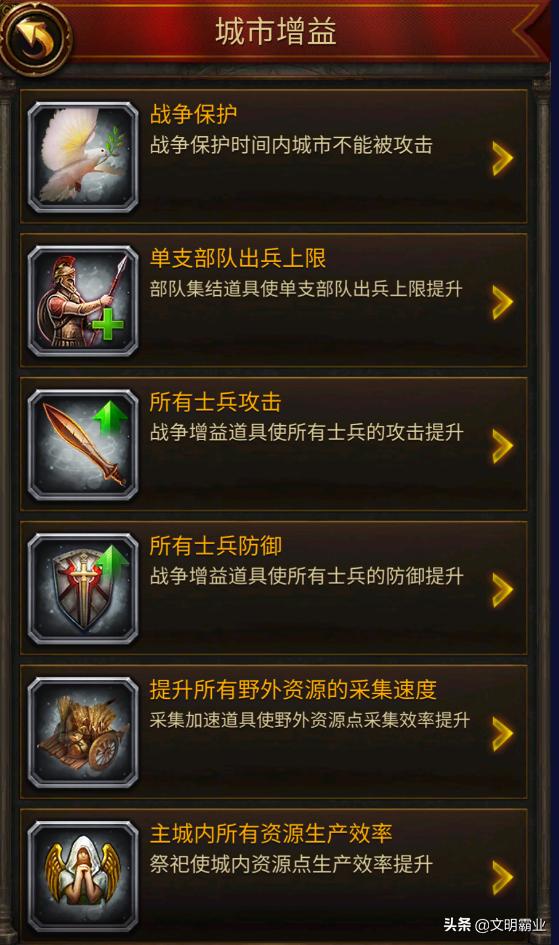Select the white dove war protection icon
This screenshot has height=945, width=559.
tap(83, 157)
